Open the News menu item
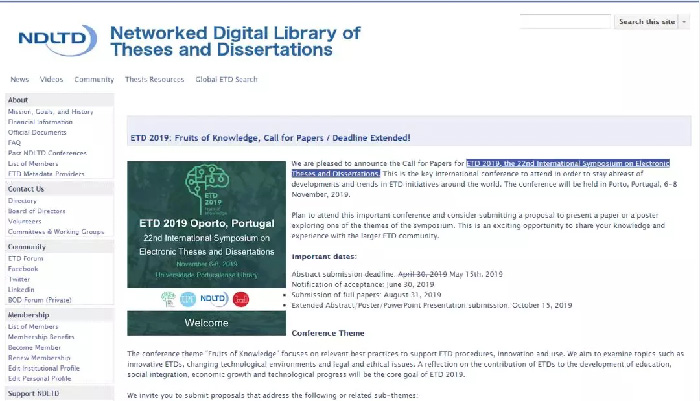Image resolution: width=700 pixels, height=401 pixels. pyautogui.click(x=20, y=79)
